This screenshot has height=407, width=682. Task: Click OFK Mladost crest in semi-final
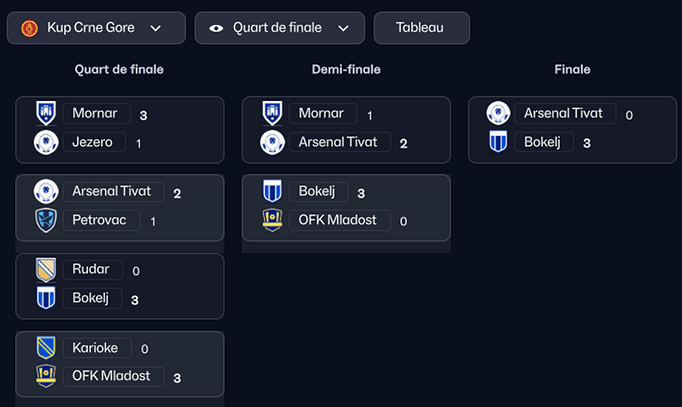pos(272,220)
